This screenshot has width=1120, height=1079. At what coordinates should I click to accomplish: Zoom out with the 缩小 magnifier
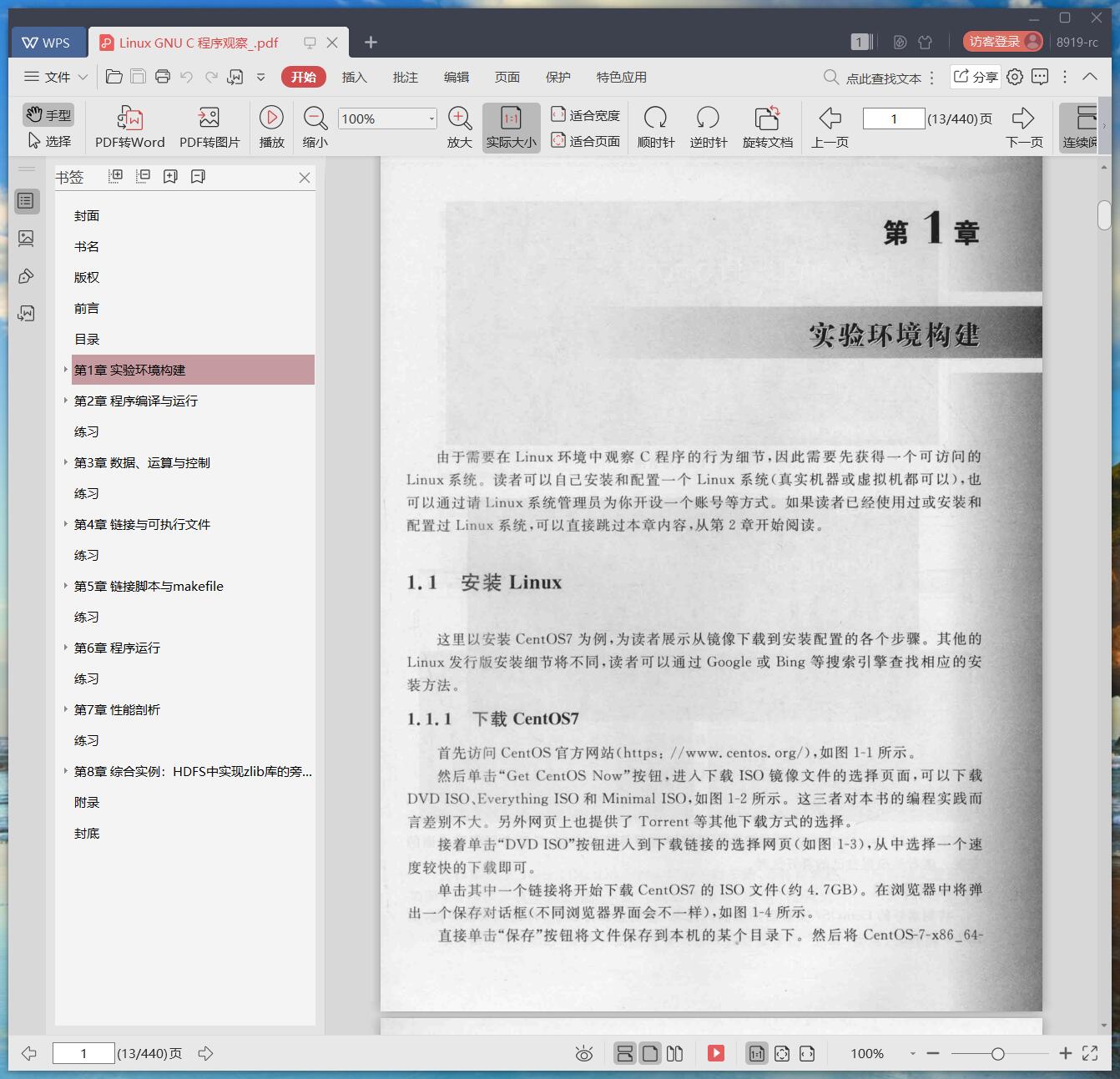[x=315, y=127]
